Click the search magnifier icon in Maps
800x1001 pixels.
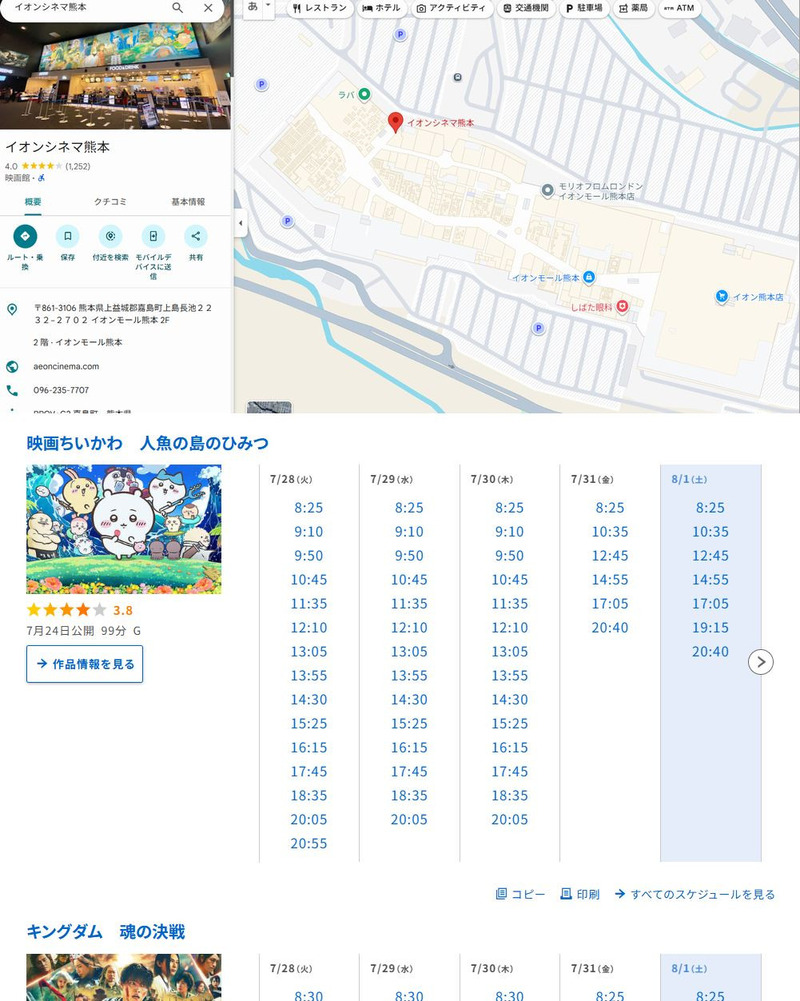177,8
